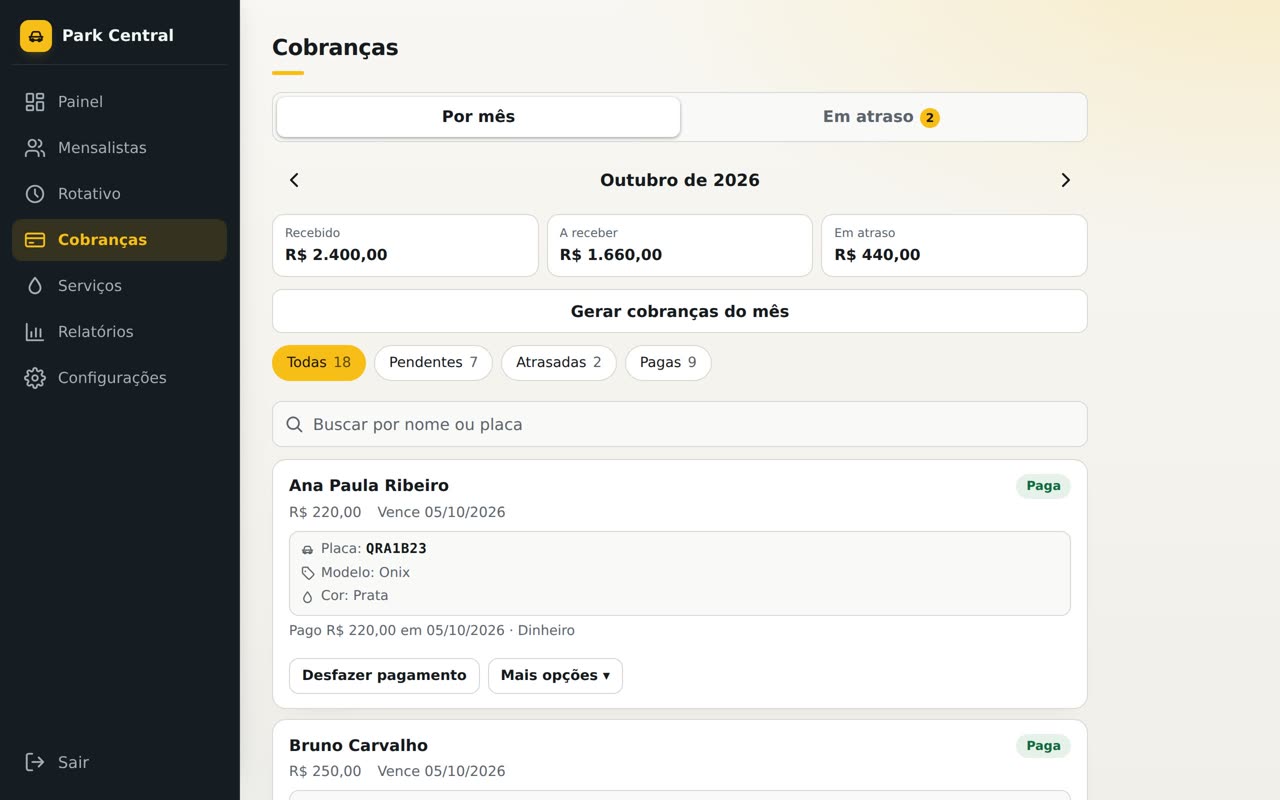Click the badge 2 on Em atraso tab
1280x800 pixels.
click(930, 118)
